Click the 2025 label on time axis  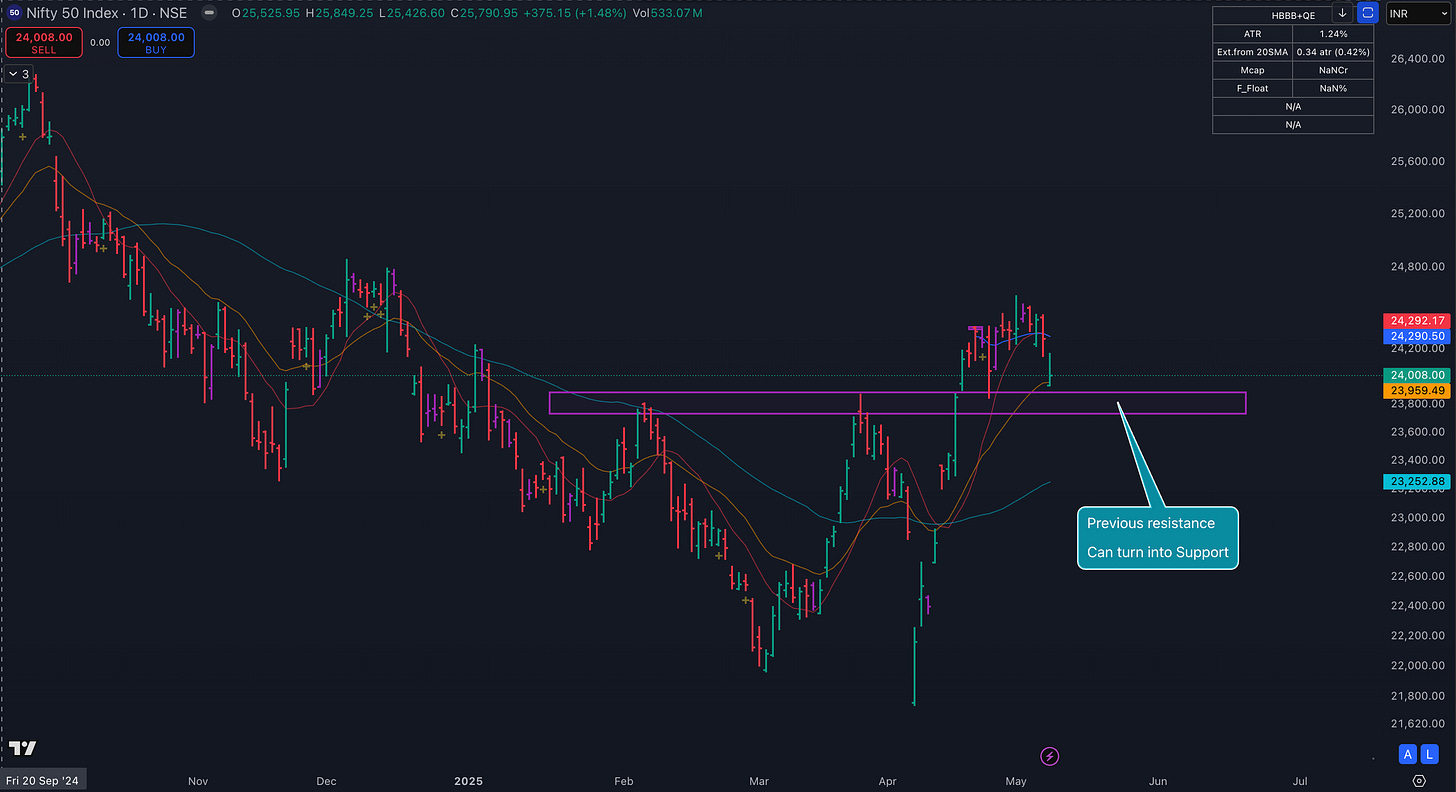coord(468,780)
